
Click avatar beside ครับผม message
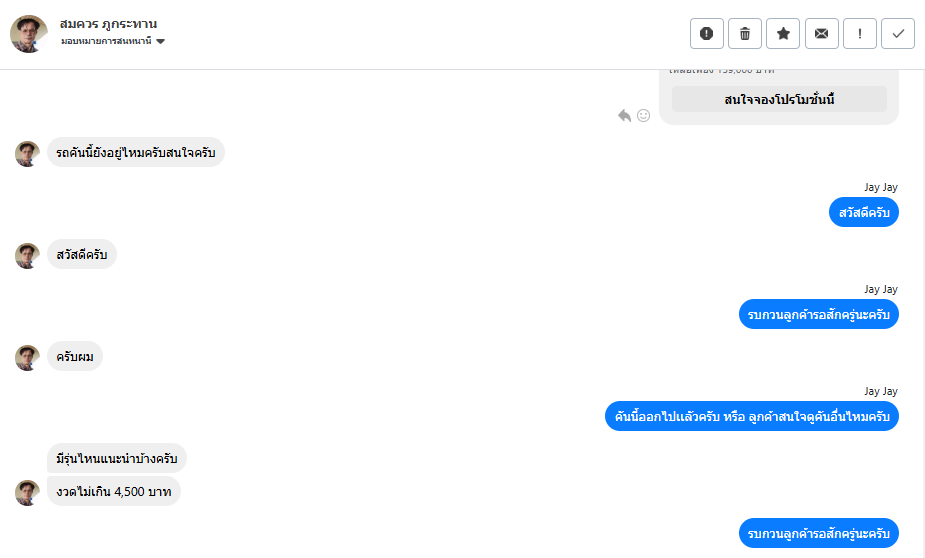click(27, 357)
